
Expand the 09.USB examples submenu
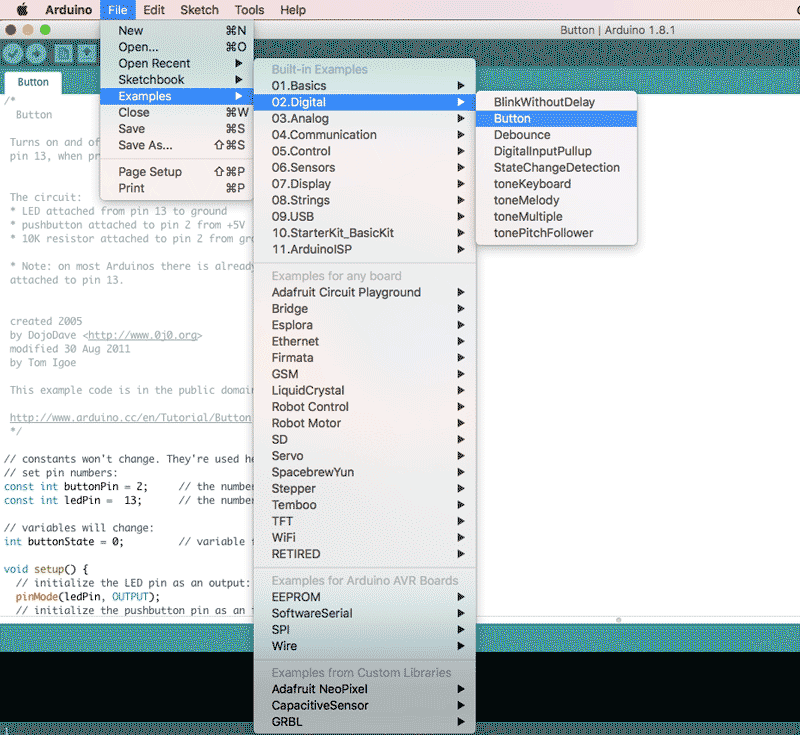click(x=365, y=216)
